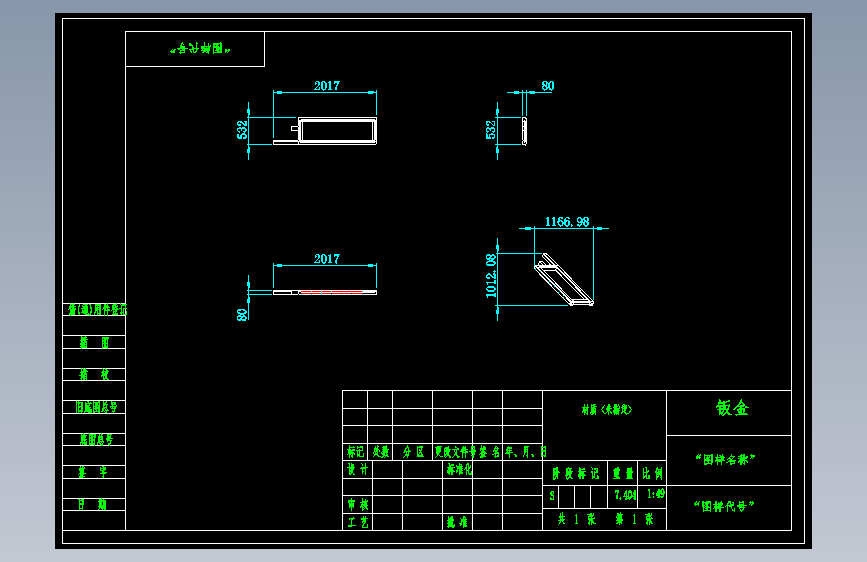The height and width of the screenshot is (562, 867).
Task: Click the 日期 sidebar label
Action: [92, 504]
